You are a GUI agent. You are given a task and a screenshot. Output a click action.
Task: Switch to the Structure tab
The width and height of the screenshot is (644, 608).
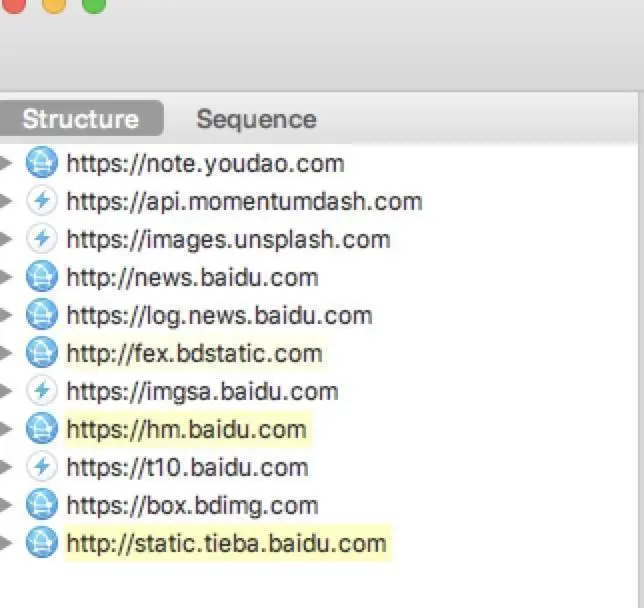point(80,119)
